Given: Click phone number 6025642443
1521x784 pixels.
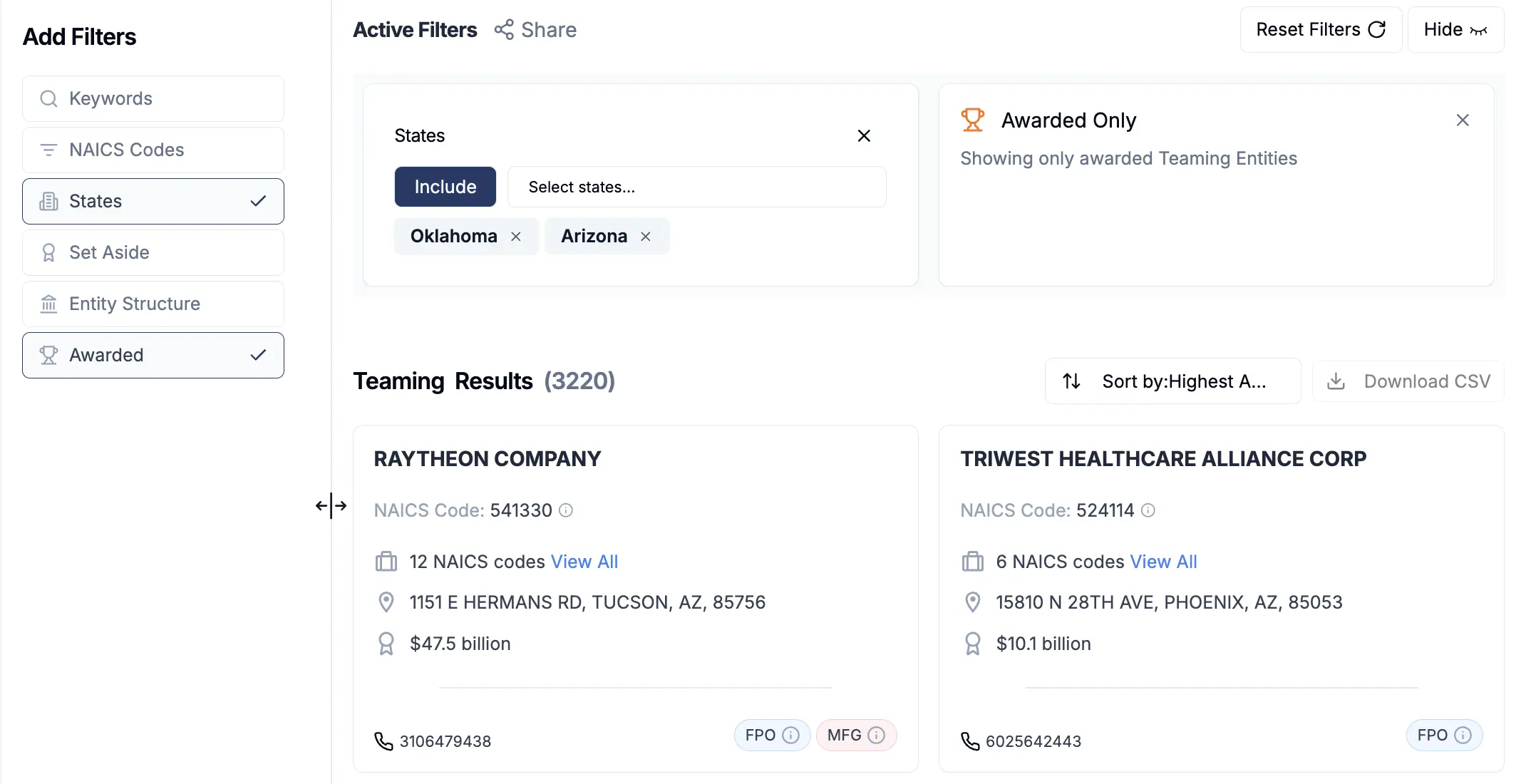Looking at the screenshot, I should [1033, 741].
